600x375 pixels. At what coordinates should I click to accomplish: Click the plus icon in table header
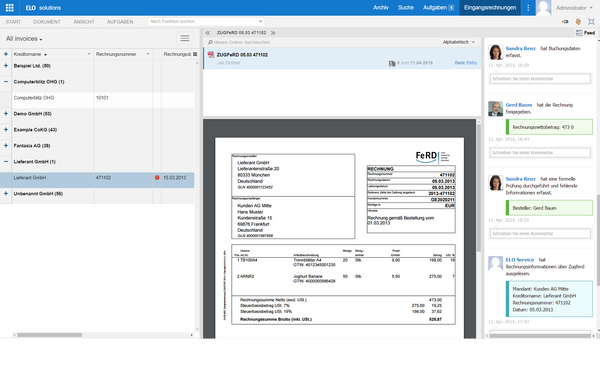click(x=6, y=54)
